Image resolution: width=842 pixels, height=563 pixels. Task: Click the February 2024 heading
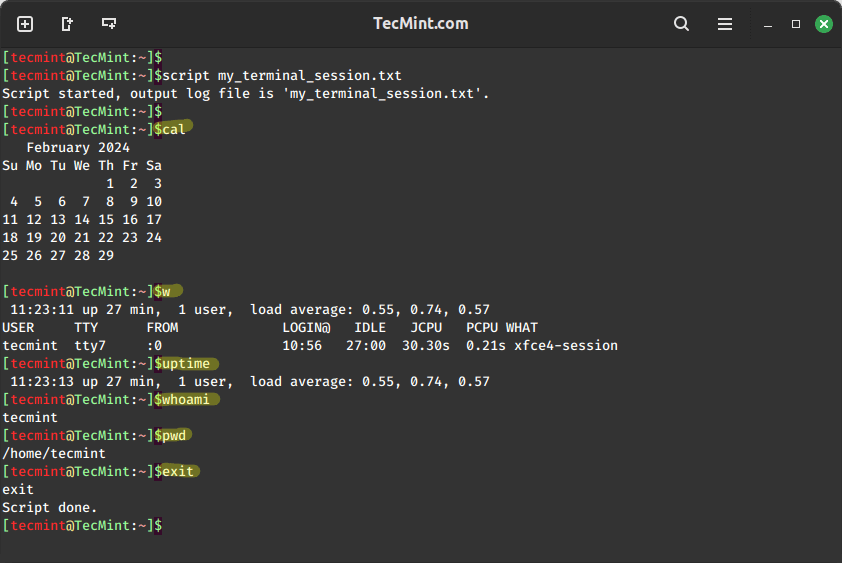pos(78,147)
